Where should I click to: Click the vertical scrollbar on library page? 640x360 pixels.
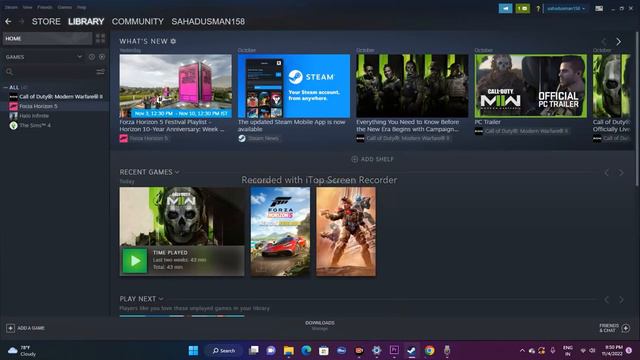tap(637, 108)
